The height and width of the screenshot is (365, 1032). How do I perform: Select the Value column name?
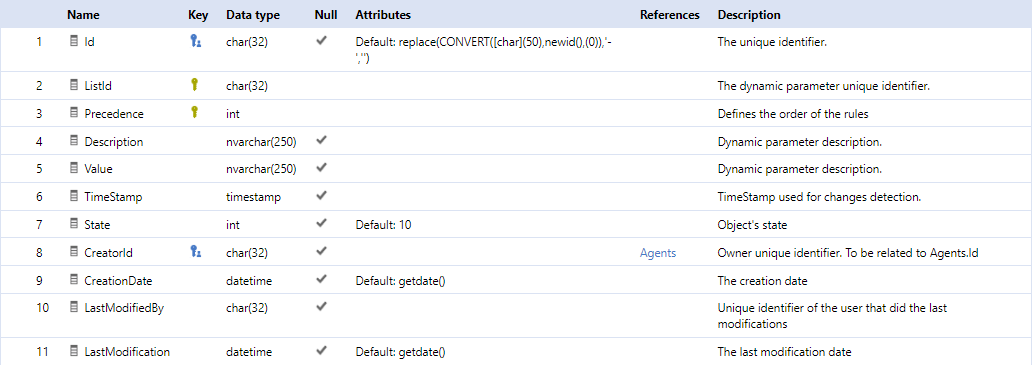[99, 169]
